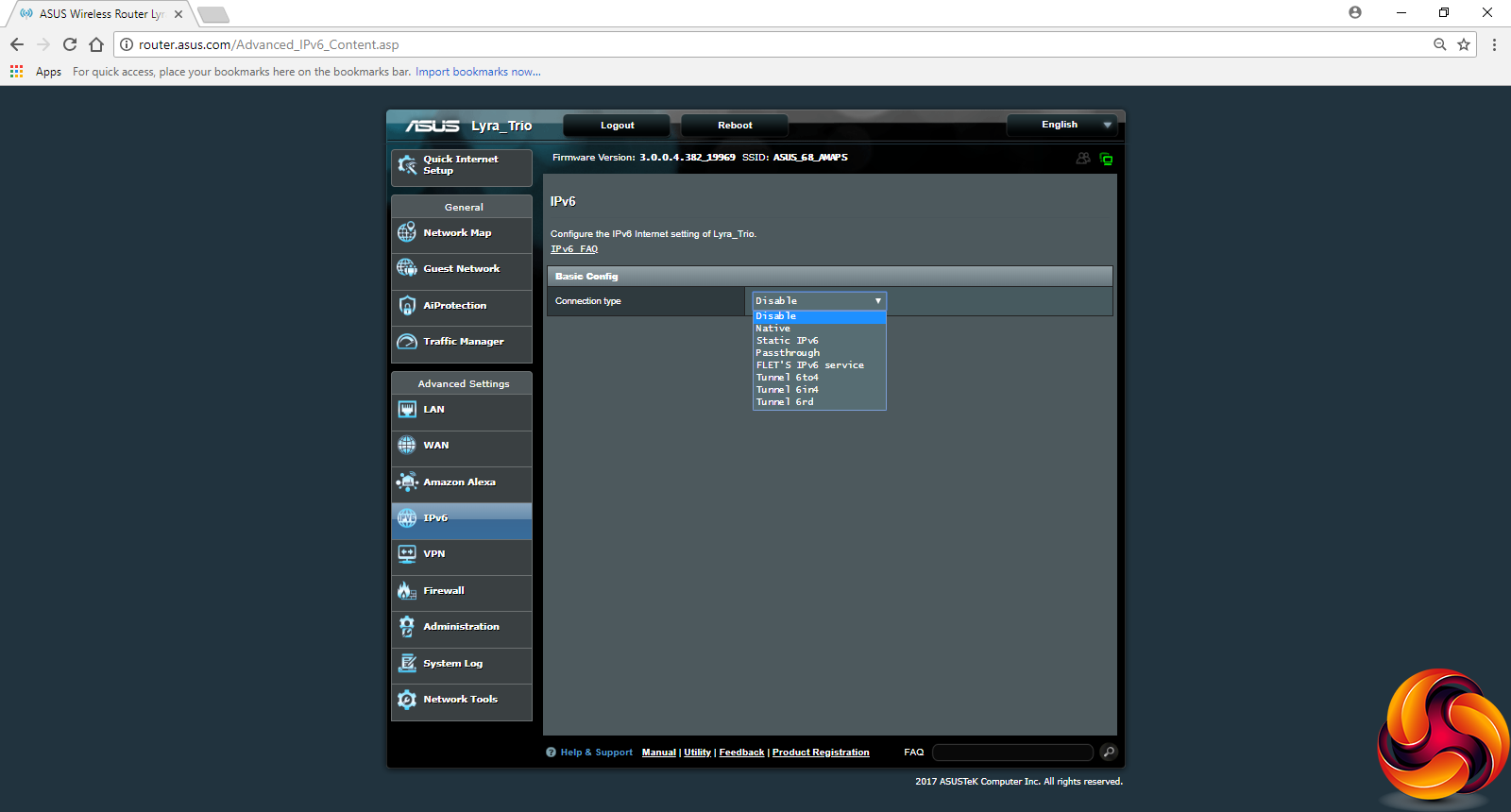Pick Tunnel 6to4 connection type option
Image resolution: width=1511 pixels, height=812 pixels.
coord(787,378)
